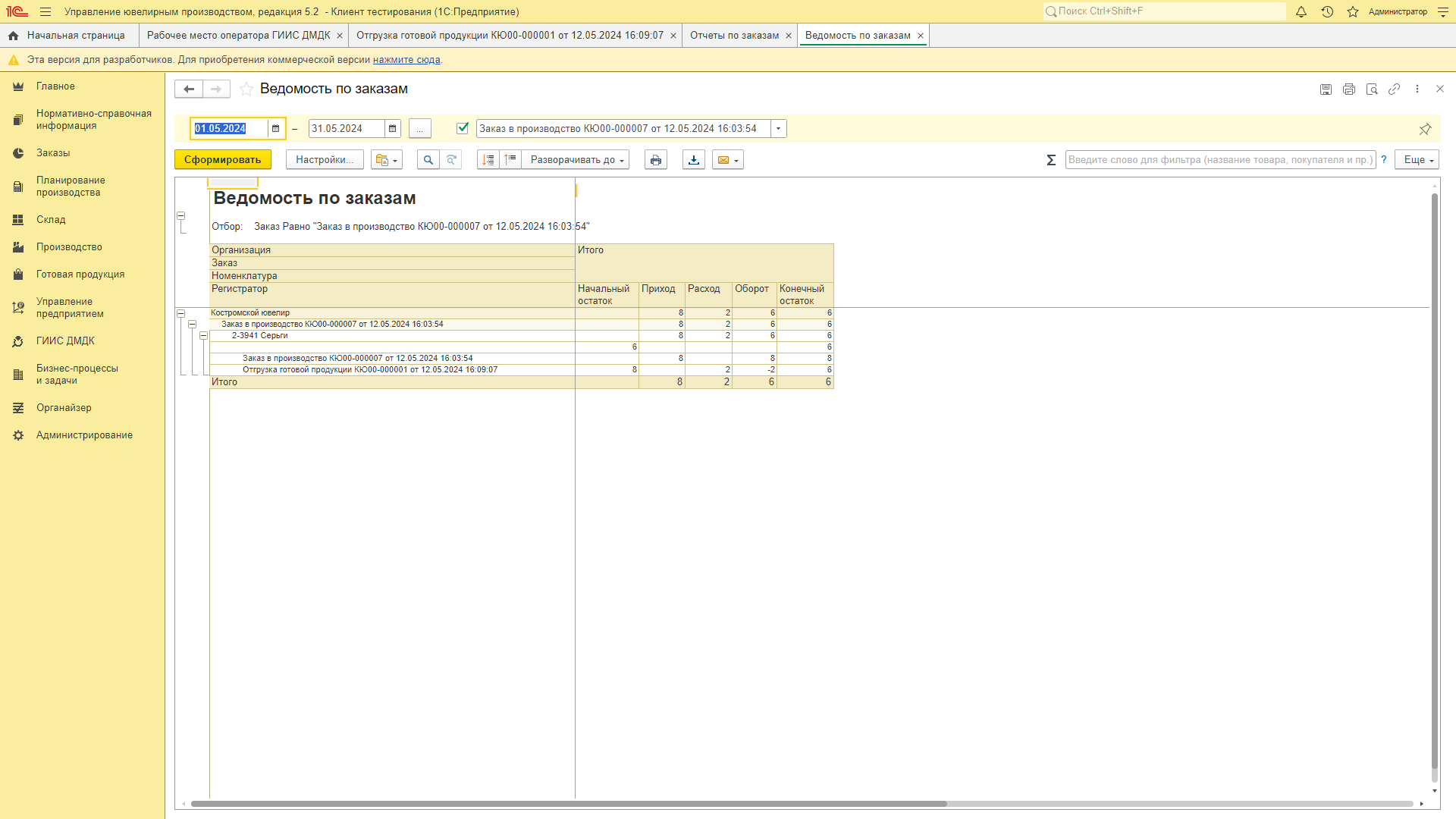The height and width of the screenshot is (819, 1456).
Task: Get link to report via chain icon
Action: tap(1394, 89)
